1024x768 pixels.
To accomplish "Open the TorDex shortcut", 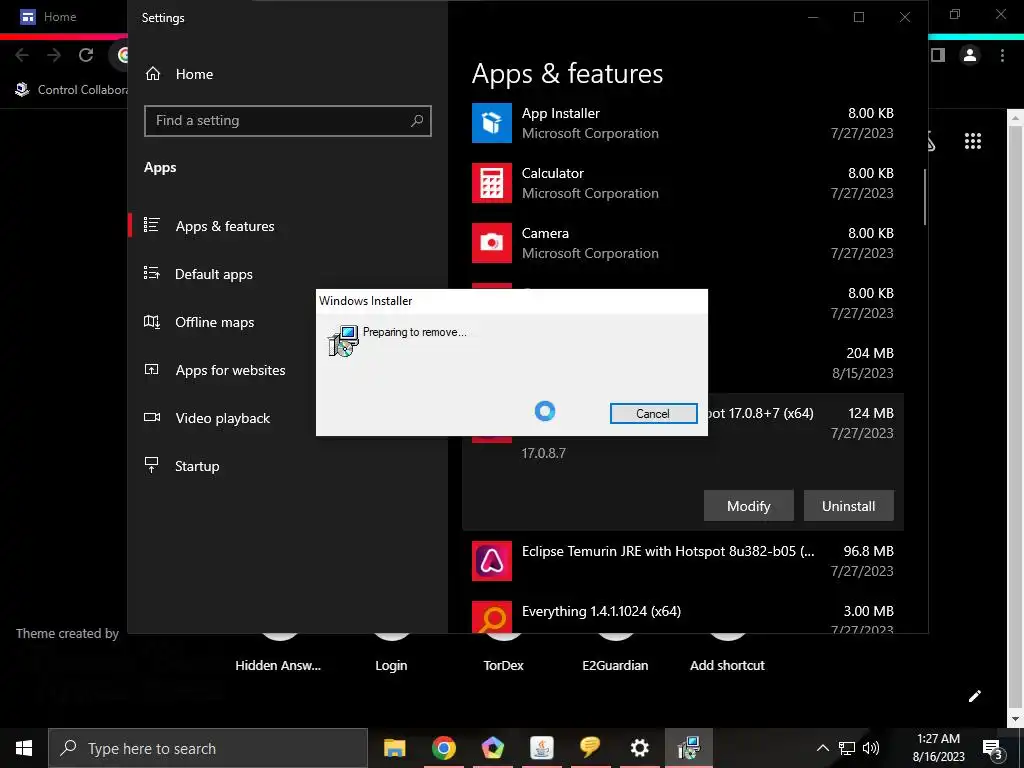I will pos(504,665).
